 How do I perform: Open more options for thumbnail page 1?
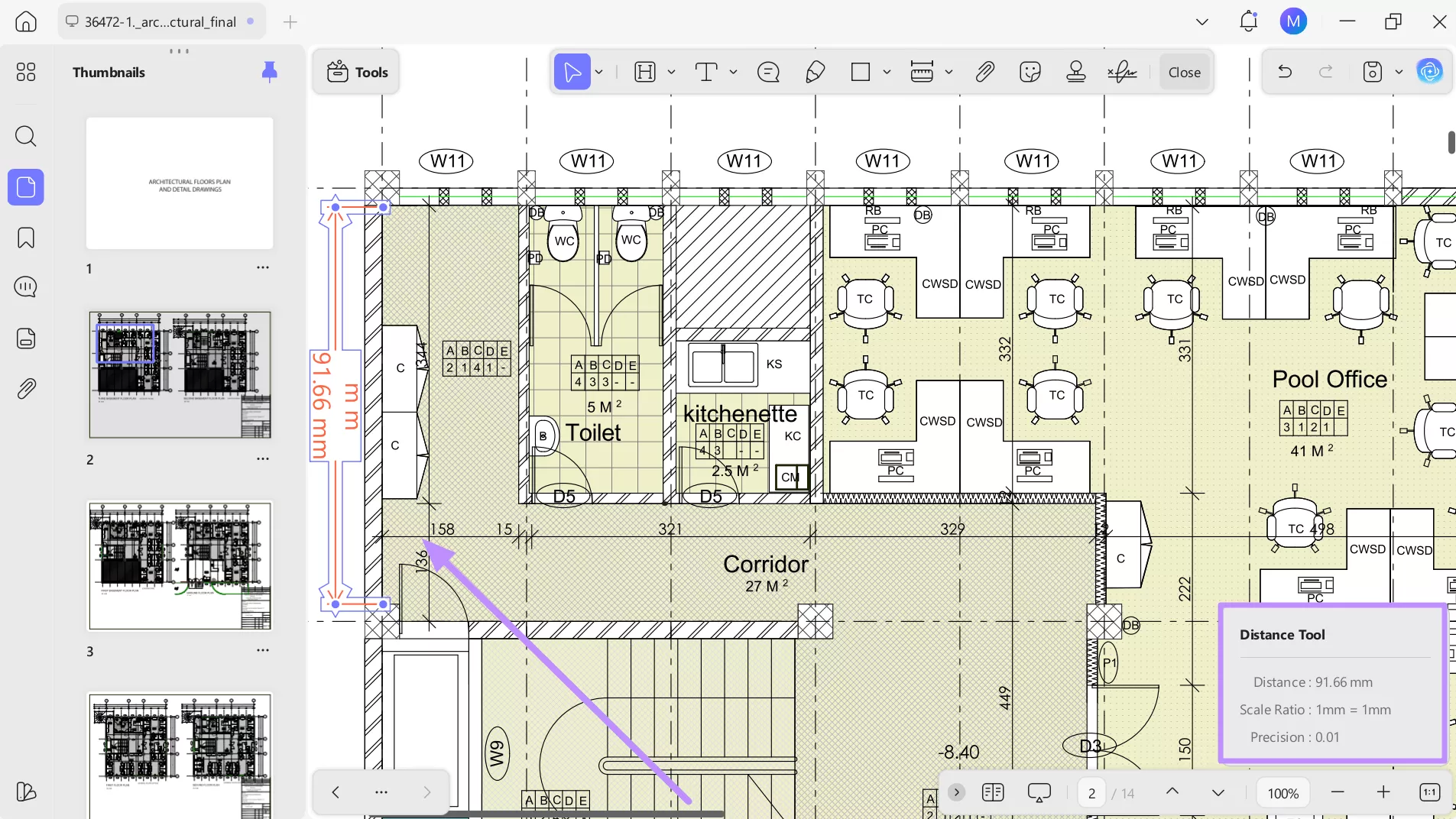point(263,267)
